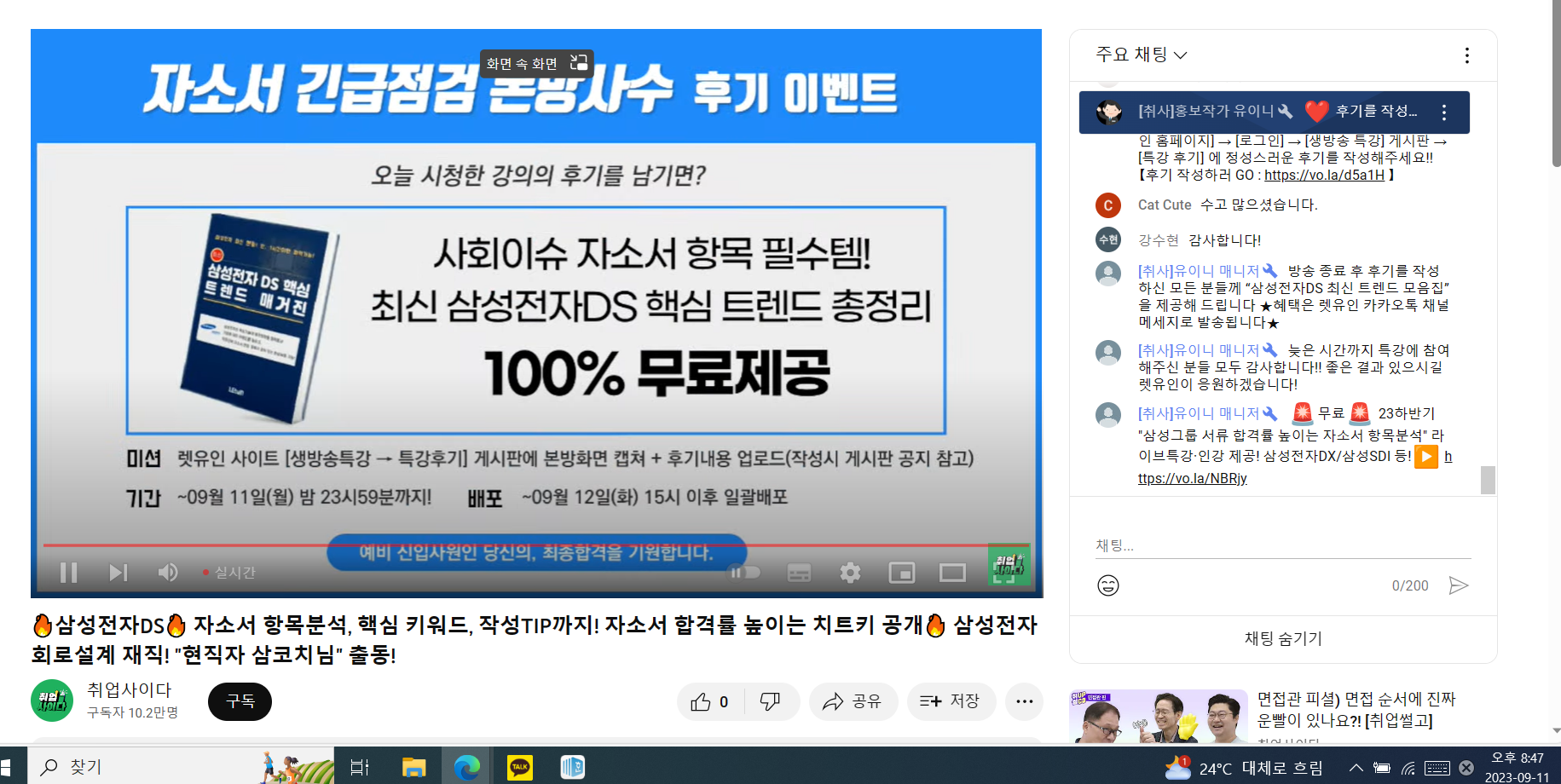Click the page vertical scrollbar
Screen dimensions: 1561x784
1556,85
